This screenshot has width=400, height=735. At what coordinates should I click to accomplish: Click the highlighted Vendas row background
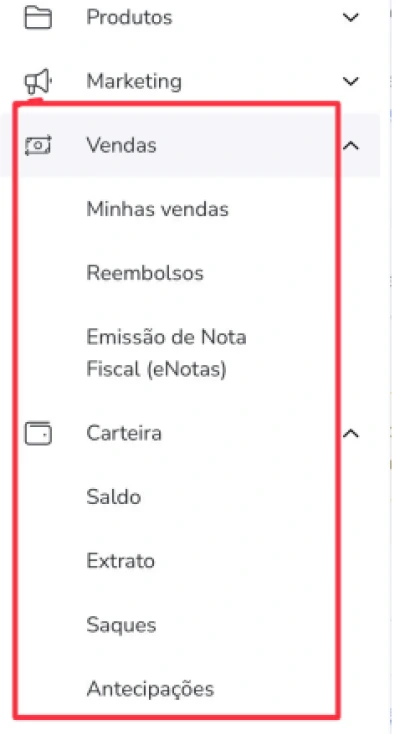(190, 145)
